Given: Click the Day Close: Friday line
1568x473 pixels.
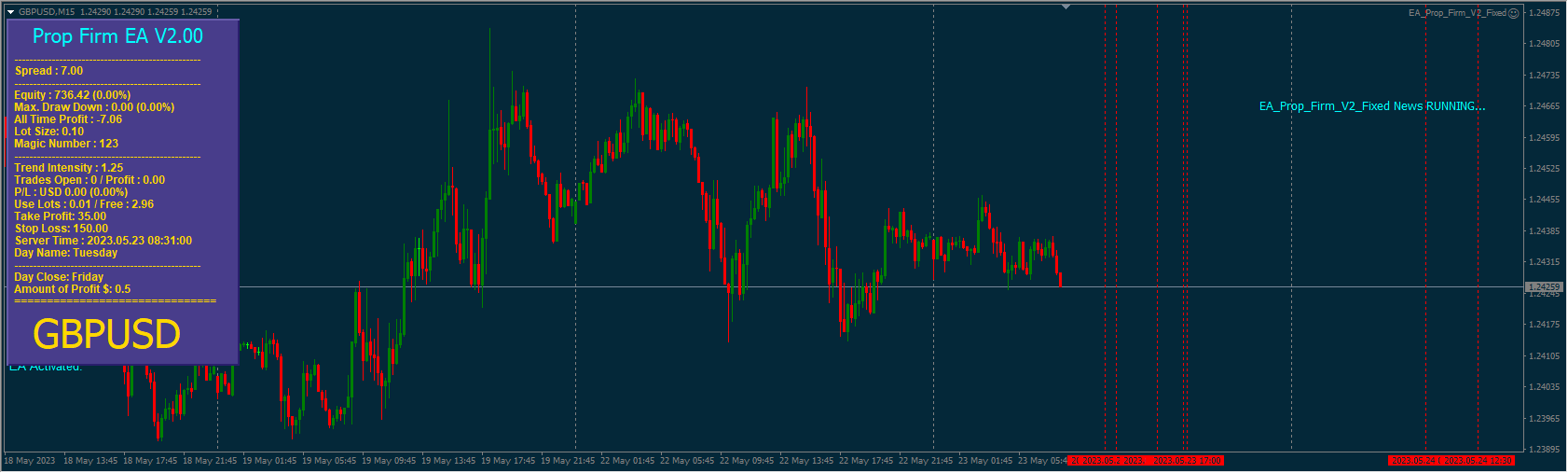Looking at the screenshot, I should pyautogui.click(x=59, y=277).
